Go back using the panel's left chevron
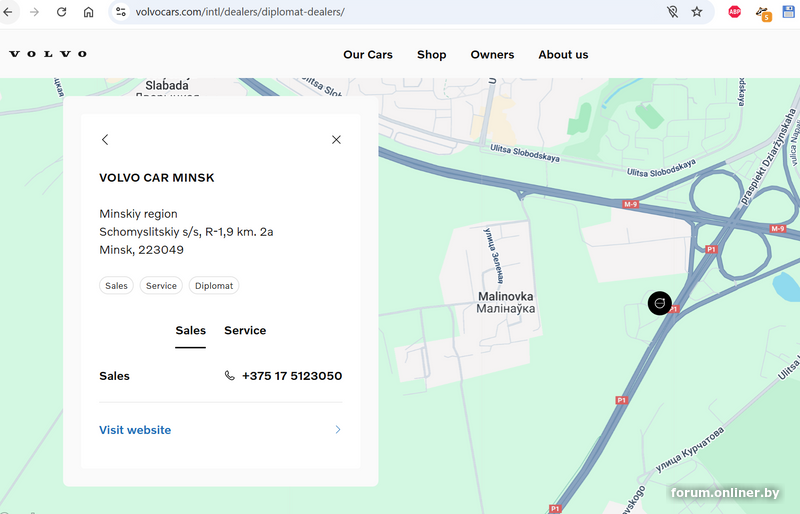The image size is (800, 514). pyautogui.click(x=105, y=139)
